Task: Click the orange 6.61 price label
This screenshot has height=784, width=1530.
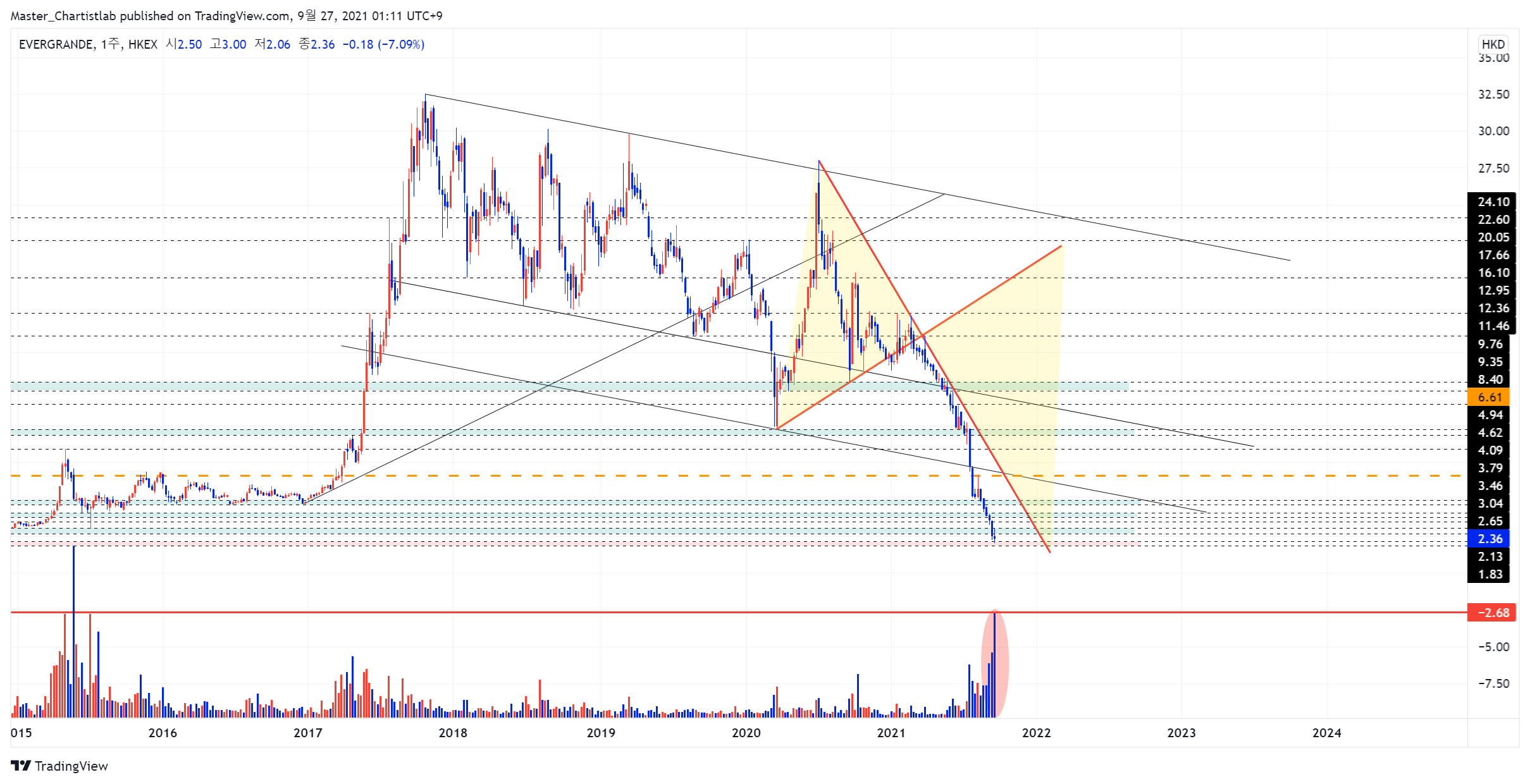Action: point(1488,397)
